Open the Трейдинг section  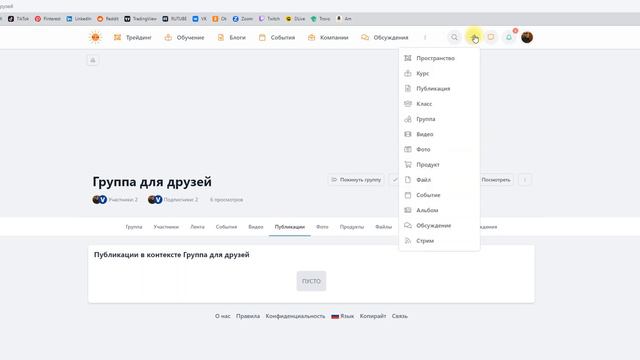click(133, 38)
